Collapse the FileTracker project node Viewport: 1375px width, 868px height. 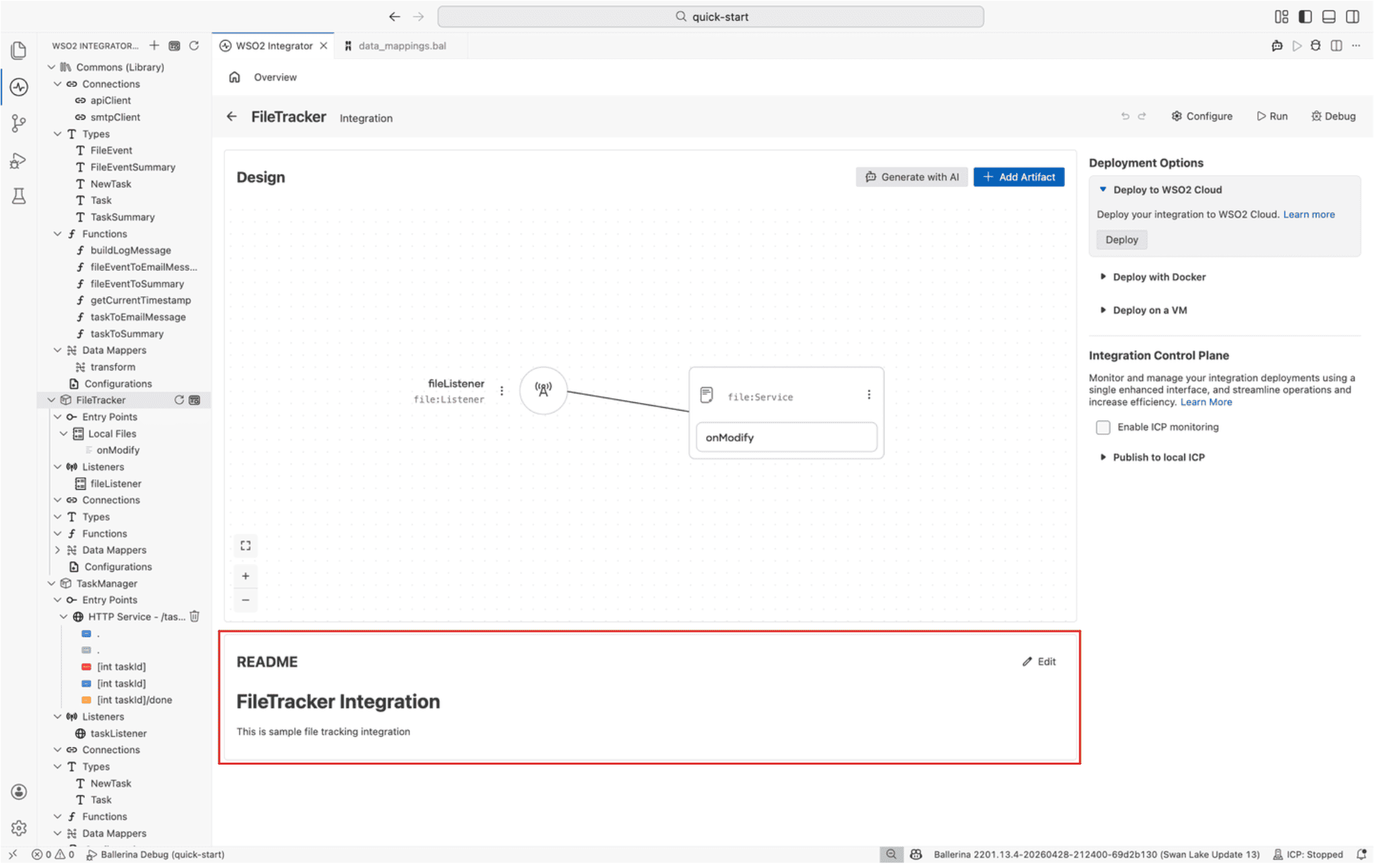51,400
